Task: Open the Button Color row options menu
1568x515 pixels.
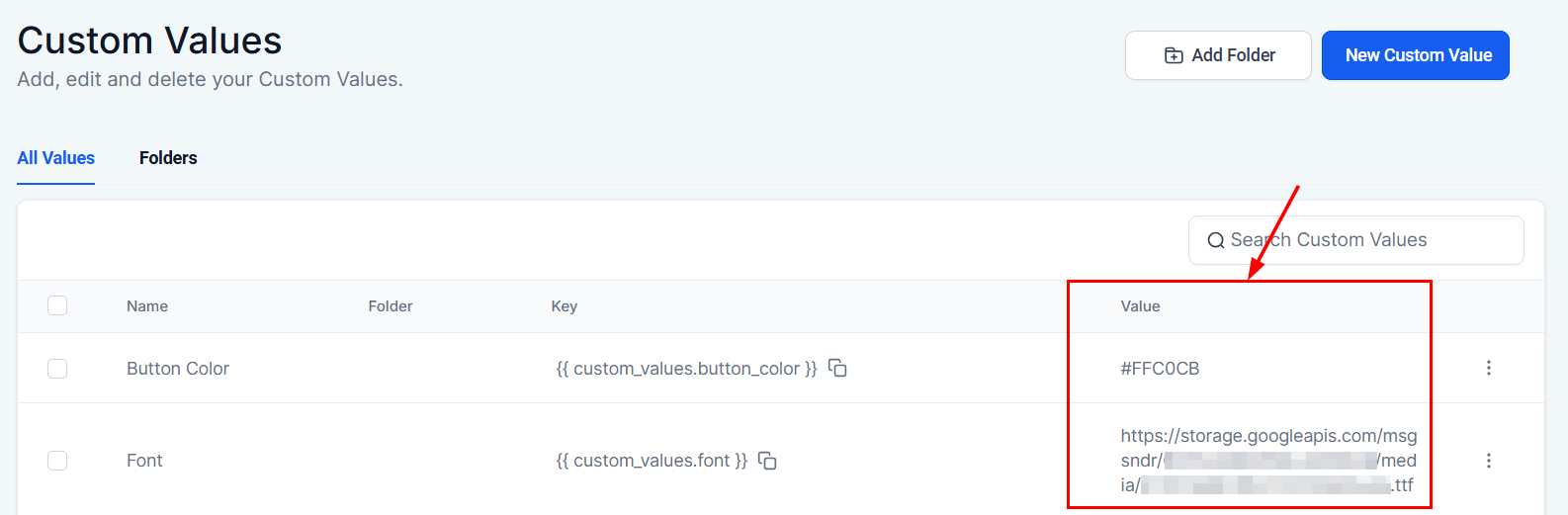Action: (x=1488, y=368)
